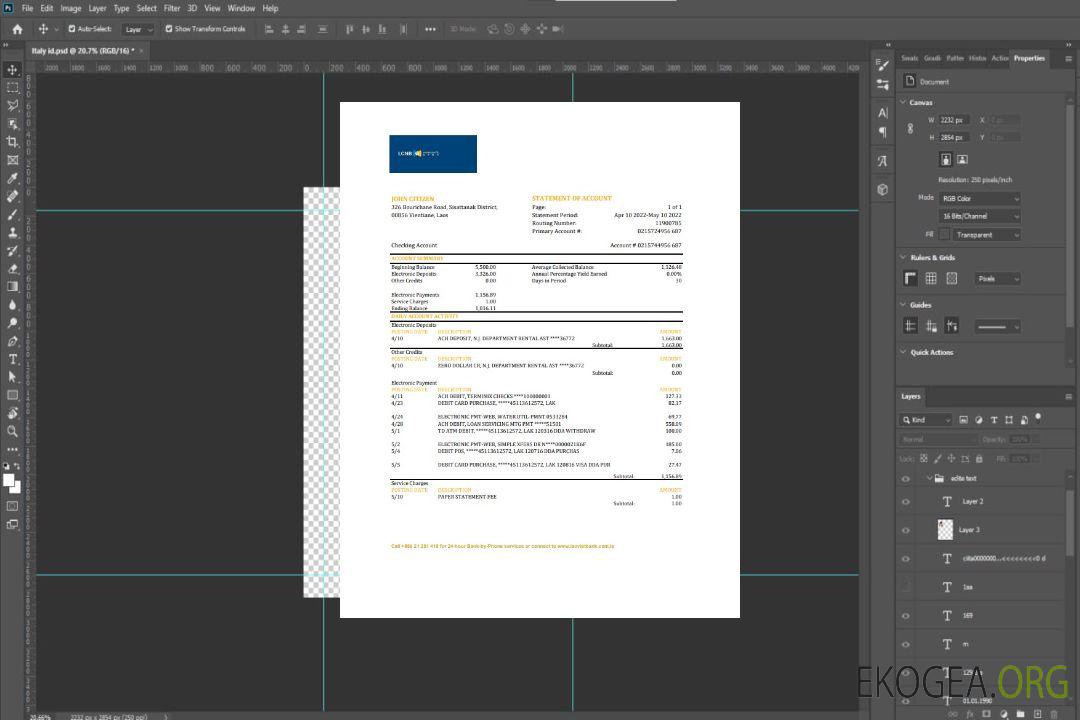Screen dimensions: 1080x720
Task: Select the Layer 3 layer
Action: 969,529
